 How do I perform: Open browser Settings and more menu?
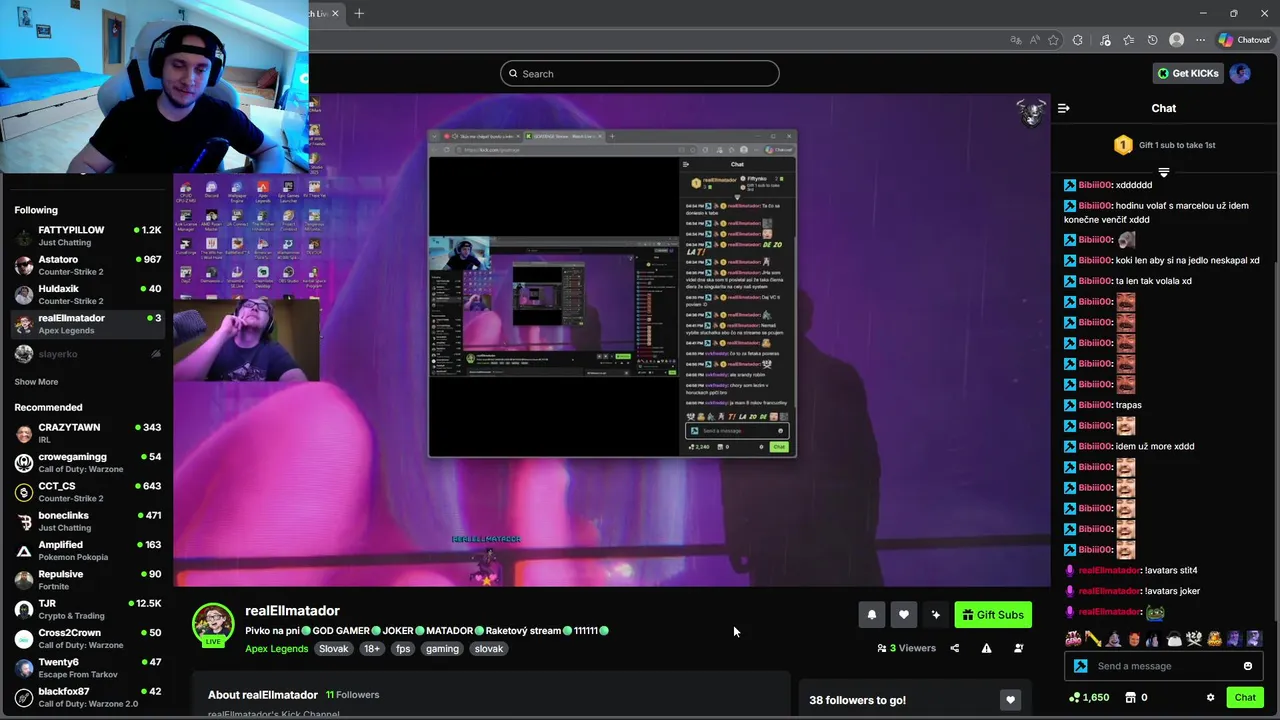coord(1200,40)
